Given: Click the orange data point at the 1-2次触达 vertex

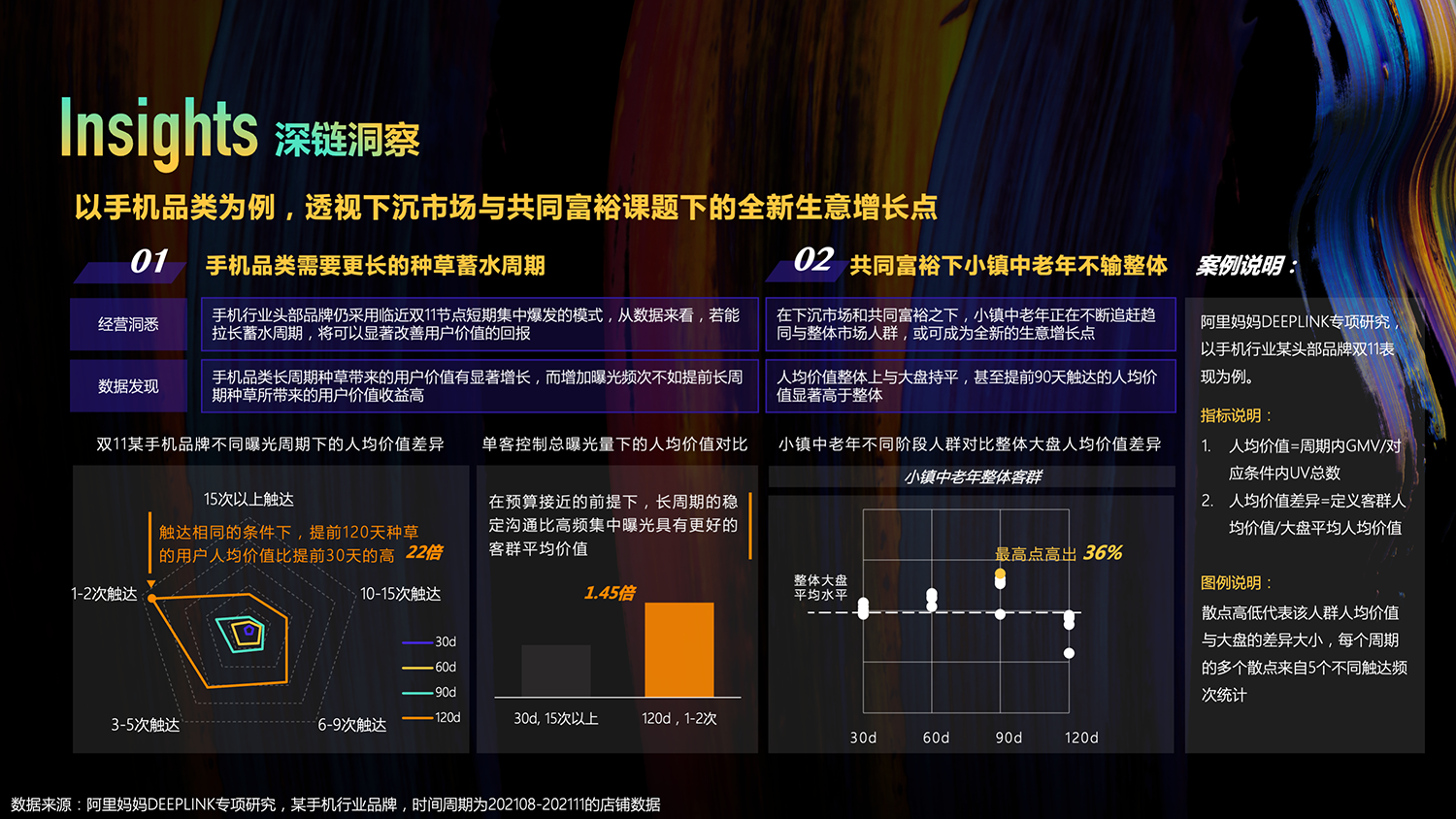Looking at the screenshot, I should (152, 598).
